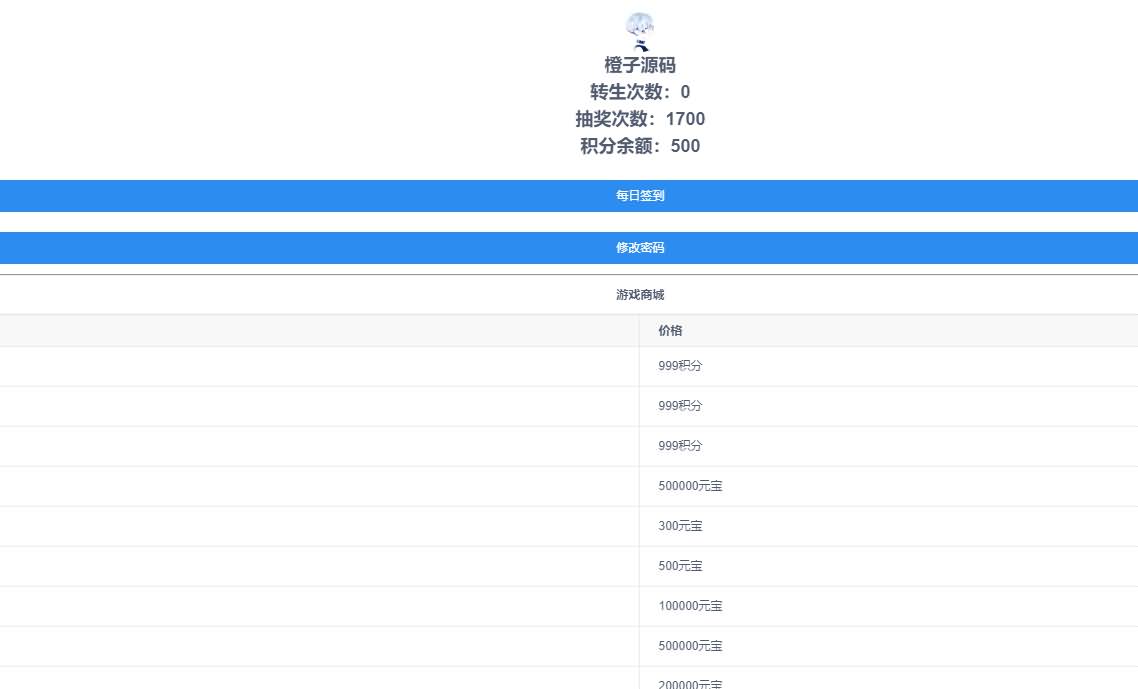
Task: Click the empty header cell left of 价格
Action: [x=319, y=331]
